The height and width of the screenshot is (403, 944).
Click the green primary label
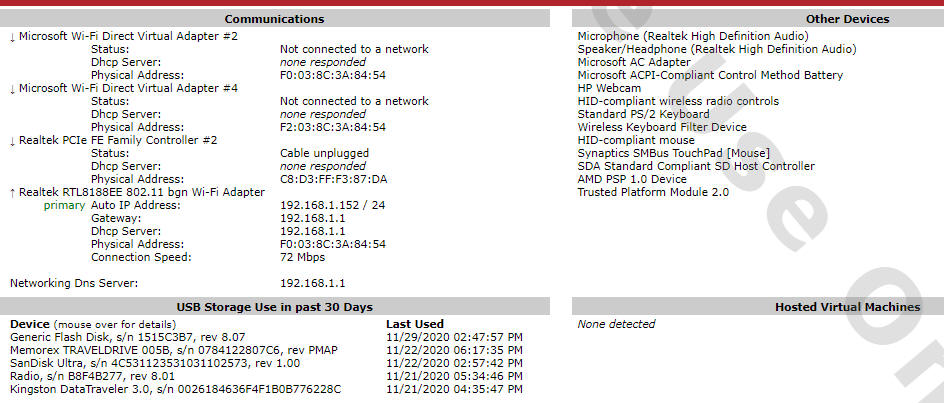tap(64, 206)
